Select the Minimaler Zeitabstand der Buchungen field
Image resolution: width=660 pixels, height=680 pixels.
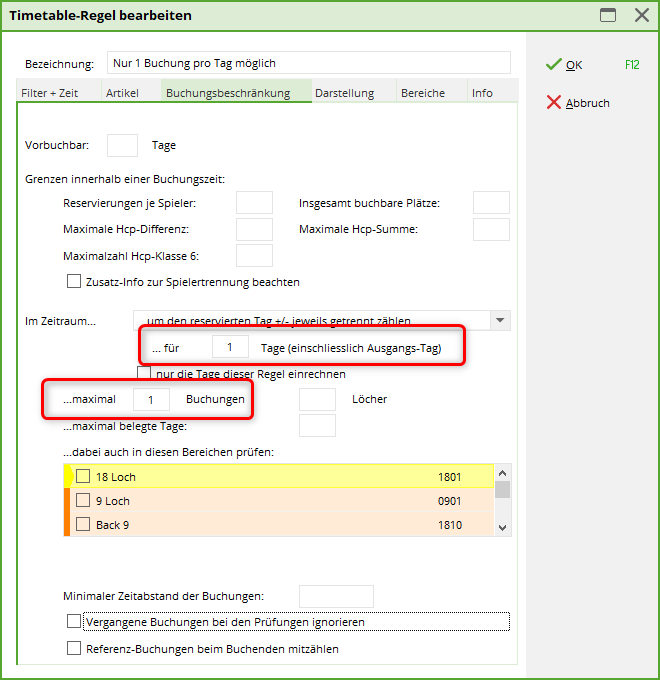(336, 596)
